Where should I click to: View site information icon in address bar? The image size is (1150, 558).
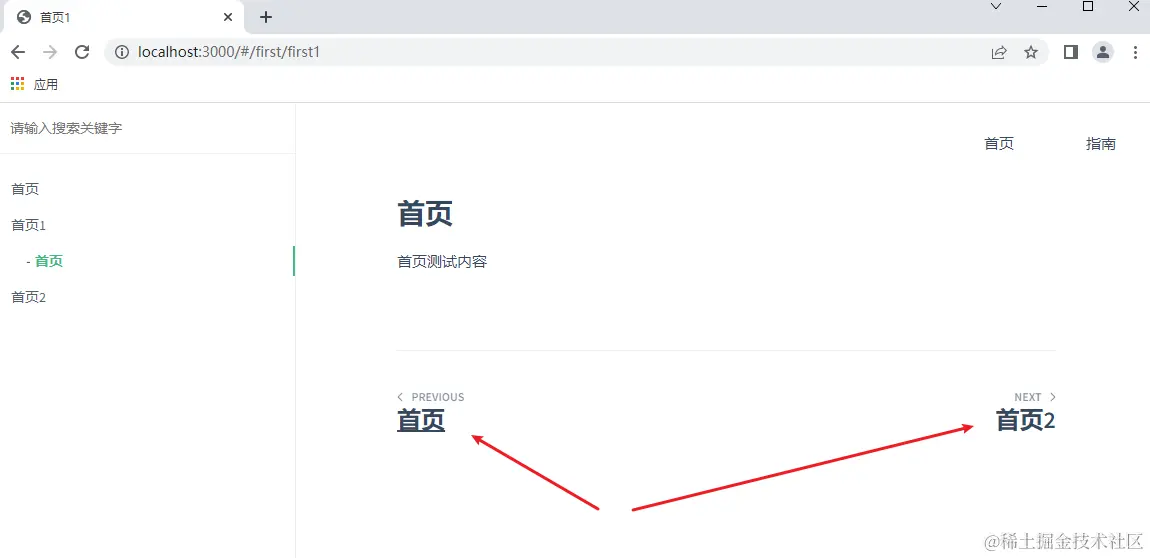[122, 53]
